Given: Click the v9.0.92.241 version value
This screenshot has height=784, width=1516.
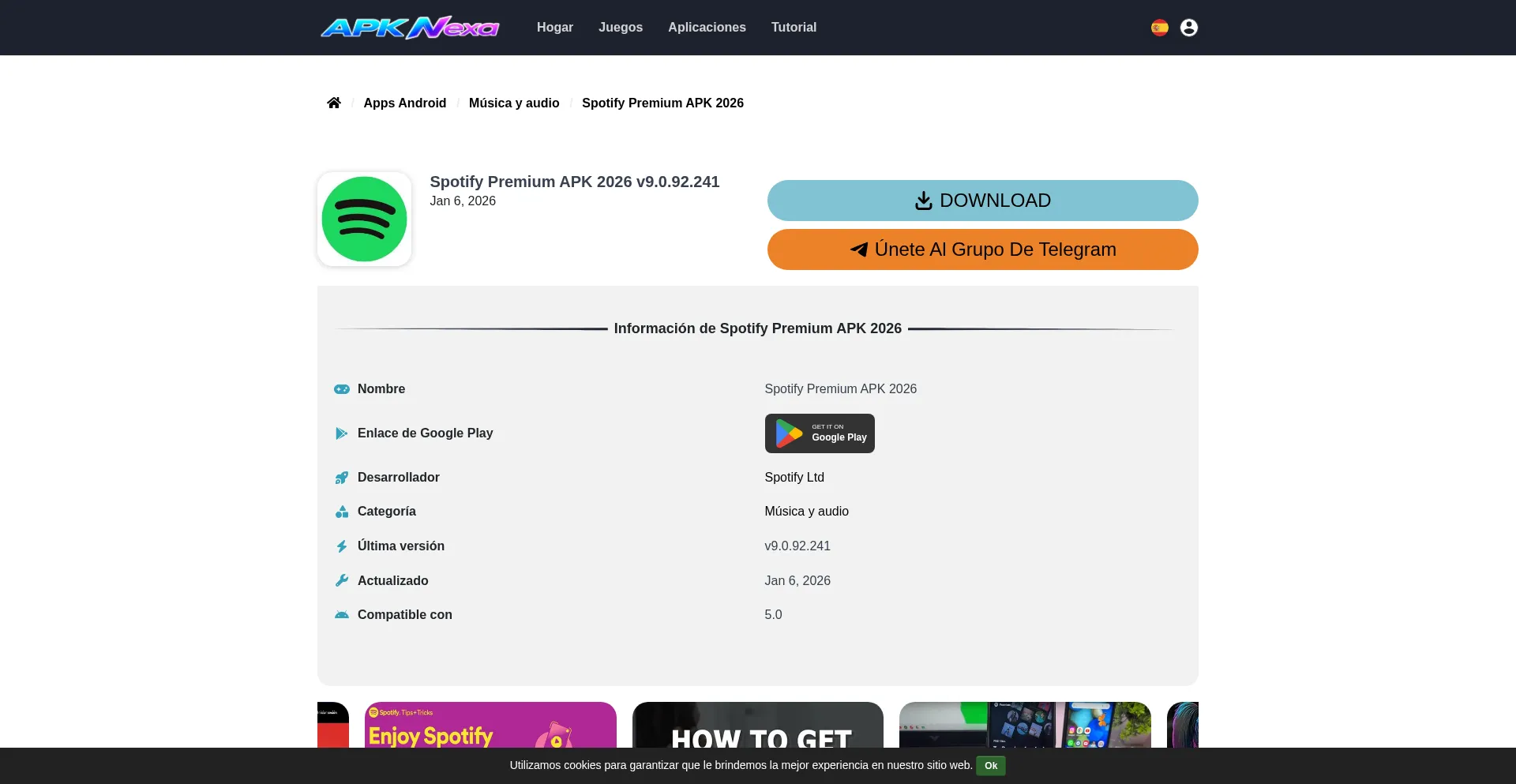Looking at the screenshot, I should (797, 546).
